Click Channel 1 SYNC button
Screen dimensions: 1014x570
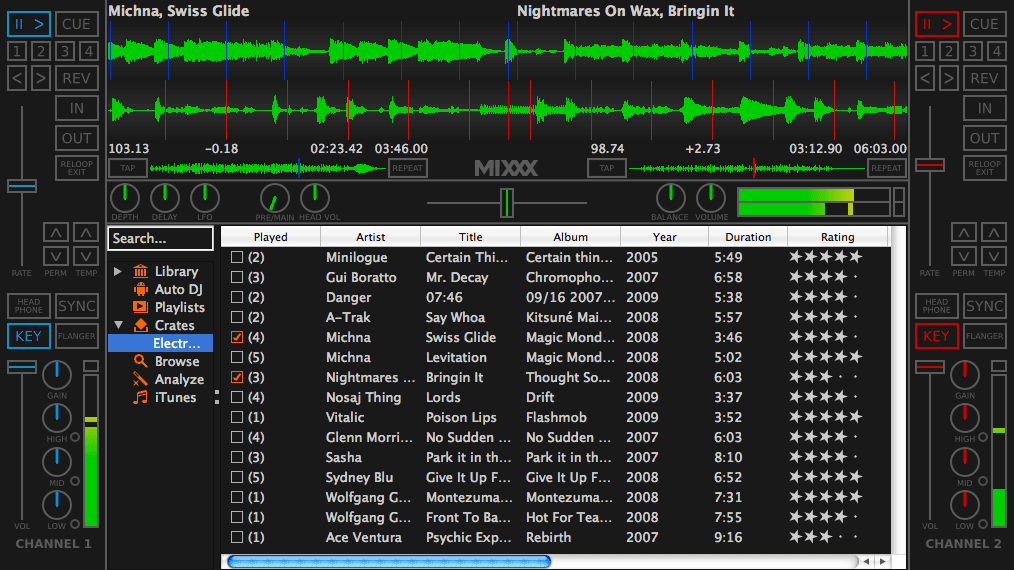point(76,306)
